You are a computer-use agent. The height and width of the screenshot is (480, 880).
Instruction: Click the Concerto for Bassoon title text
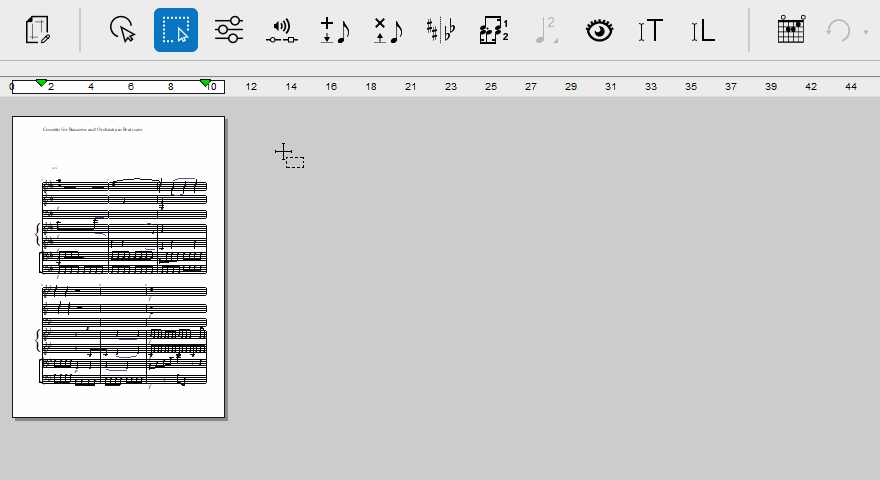(x=93, y=130)
